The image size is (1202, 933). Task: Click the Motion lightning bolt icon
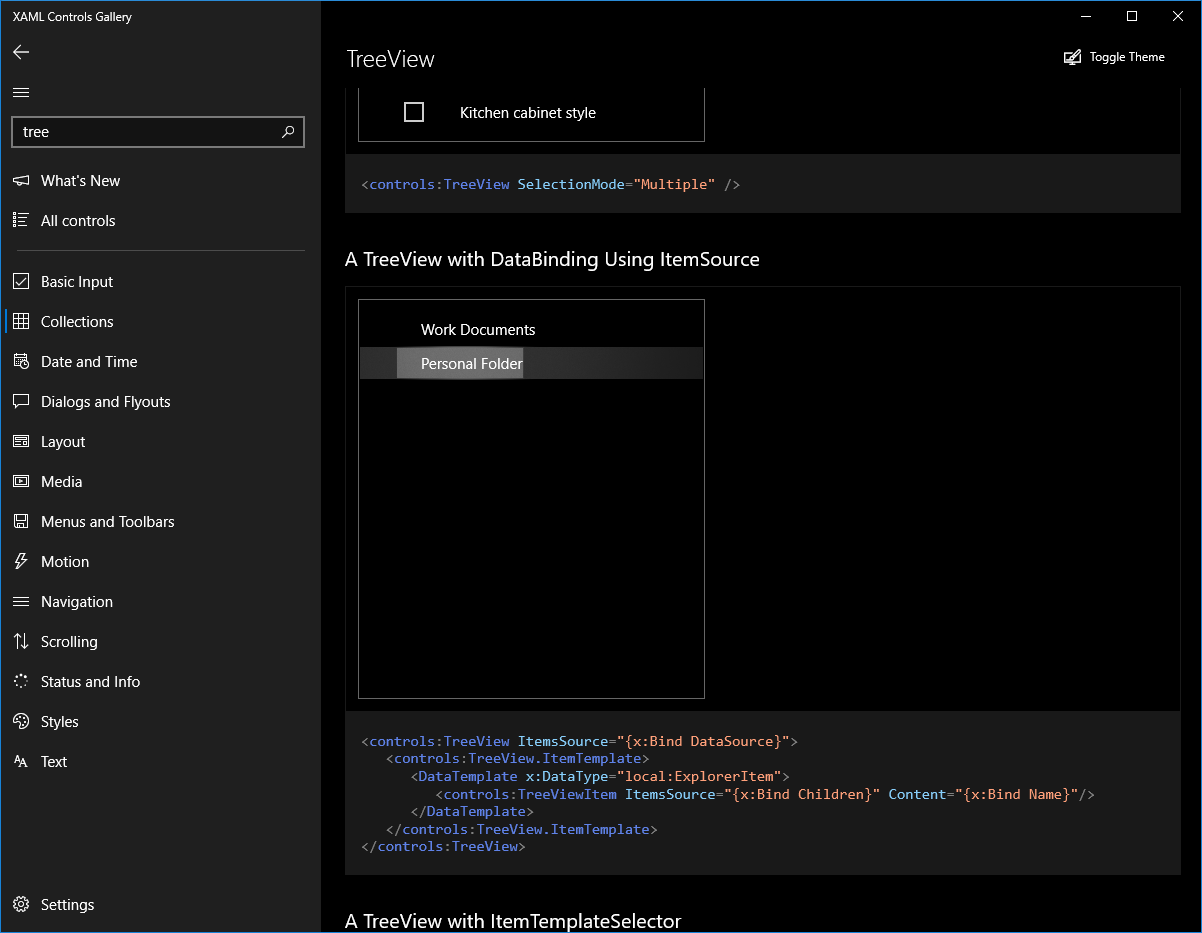click(21, 561)
